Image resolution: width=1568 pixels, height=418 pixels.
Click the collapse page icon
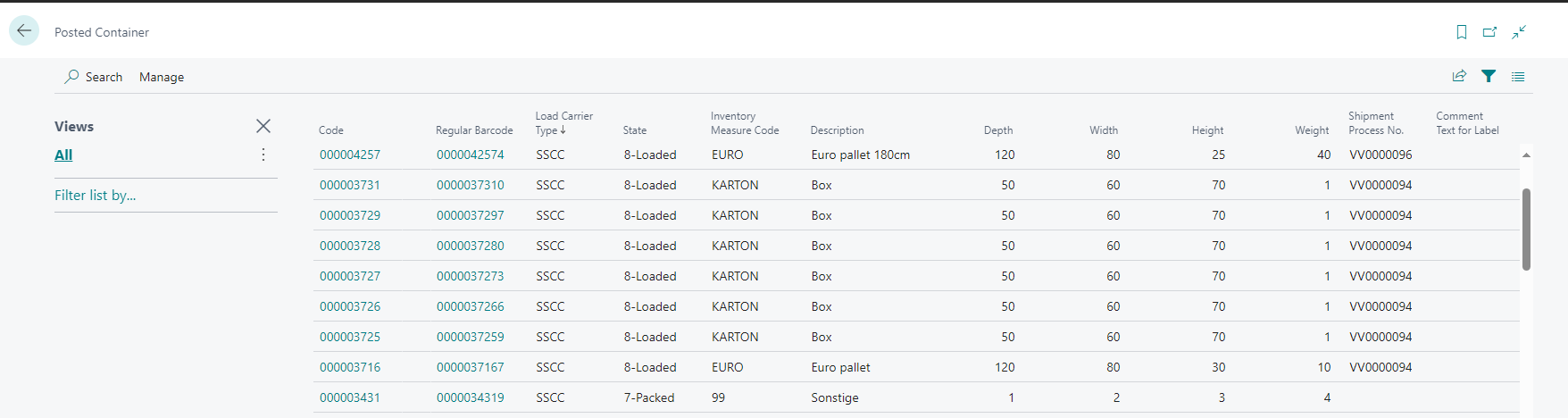[1519, 32]
